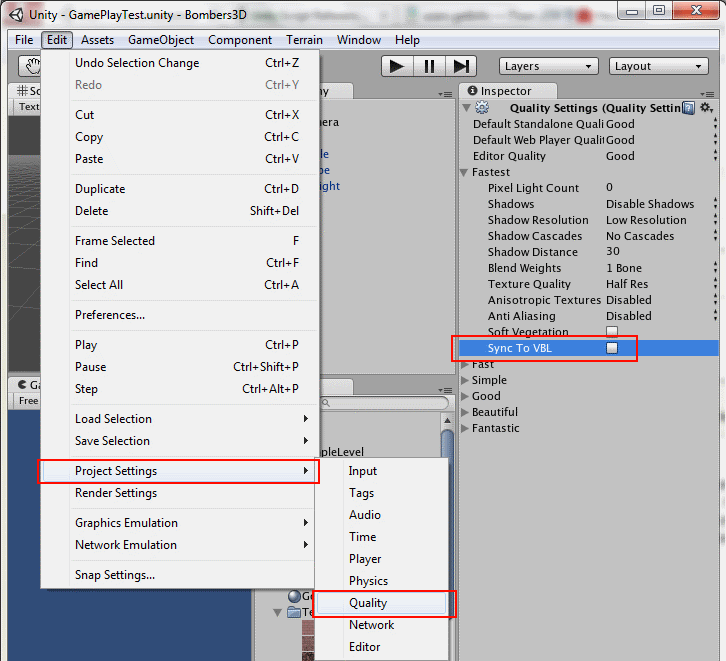The image size is (726, 661).
Task: Expand the Simple quality section
Action: (x=464, y=380)
